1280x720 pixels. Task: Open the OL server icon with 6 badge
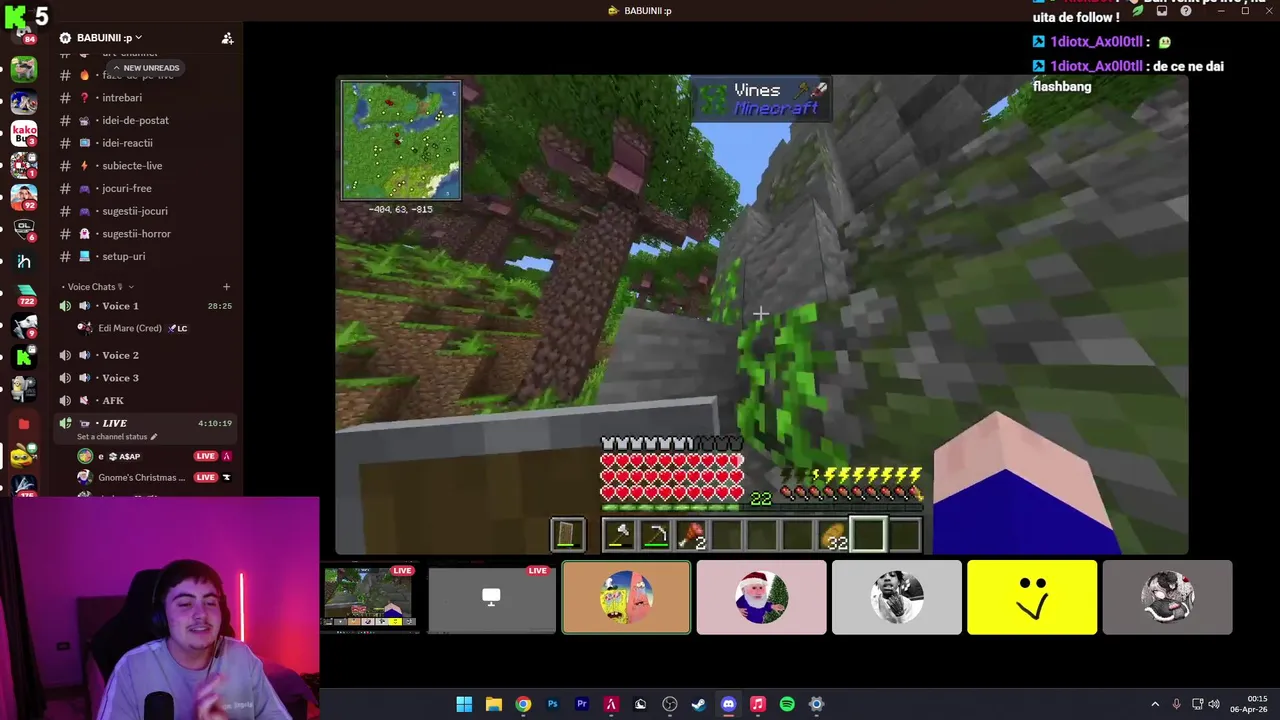coord(24,230)
